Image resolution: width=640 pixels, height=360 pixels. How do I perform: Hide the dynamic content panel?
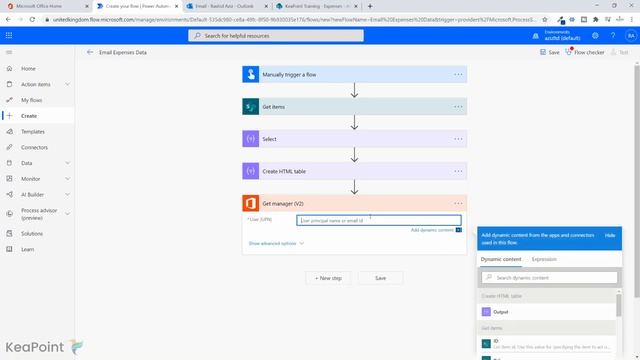coord(610,235)
